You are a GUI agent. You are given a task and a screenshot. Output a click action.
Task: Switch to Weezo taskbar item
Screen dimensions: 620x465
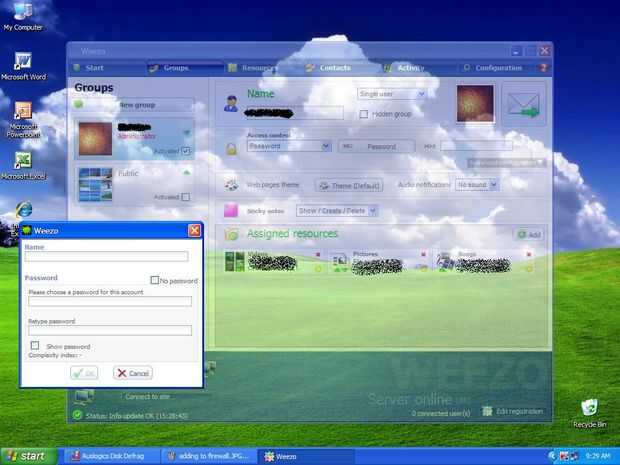306,456
